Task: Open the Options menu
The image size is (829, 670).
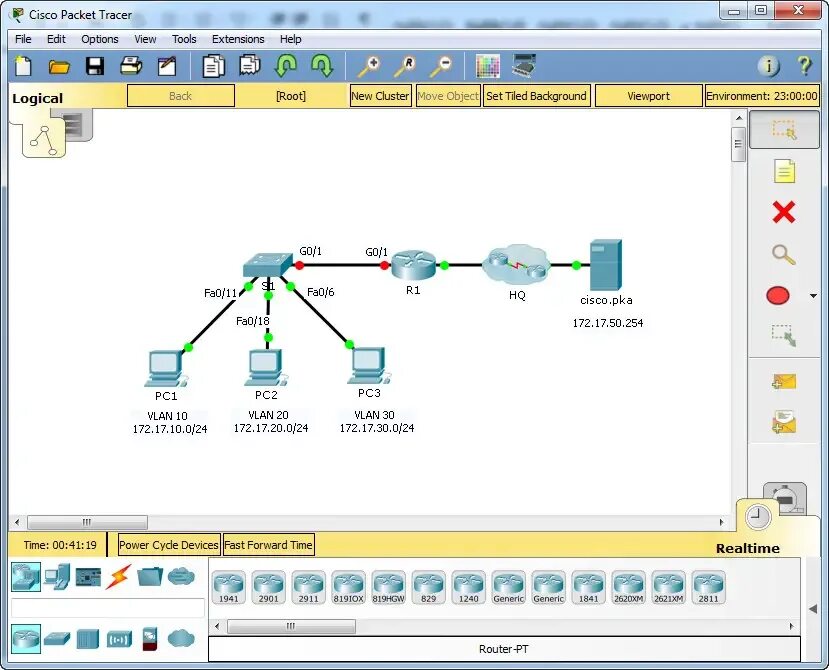Action: click(99, 39)
